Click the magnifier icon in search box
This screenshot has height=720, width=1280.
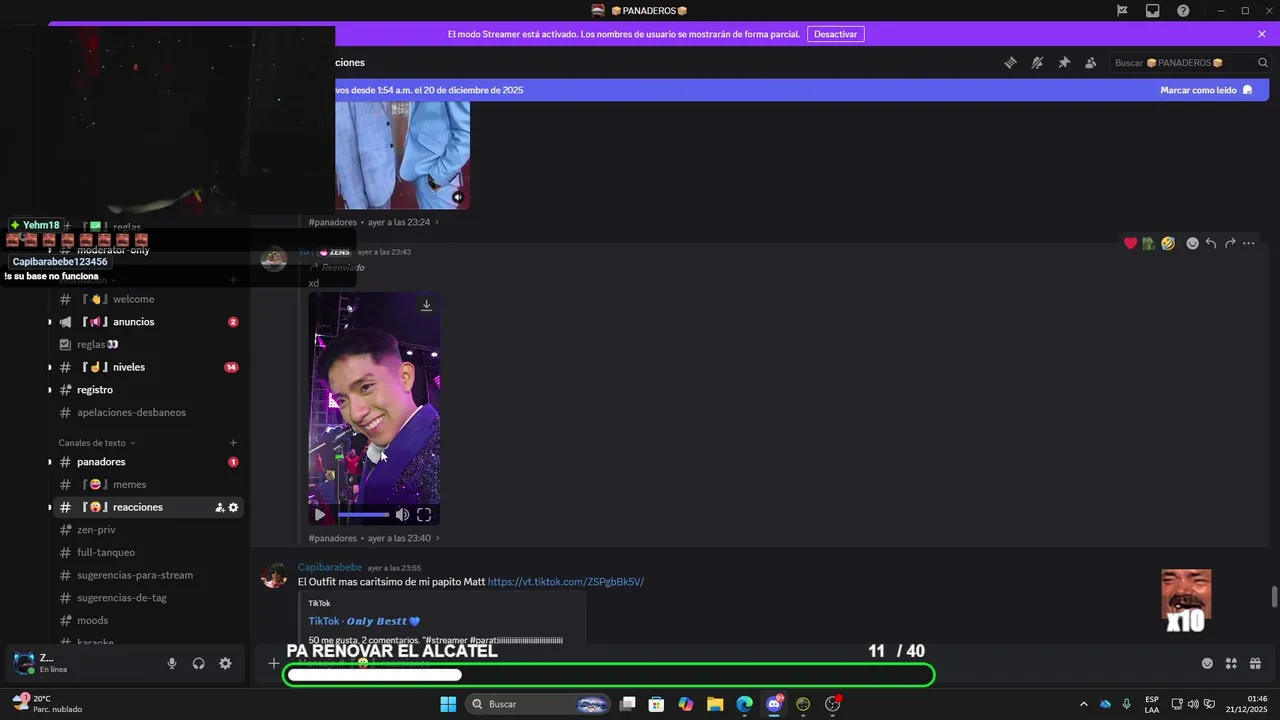point(1262,62)
